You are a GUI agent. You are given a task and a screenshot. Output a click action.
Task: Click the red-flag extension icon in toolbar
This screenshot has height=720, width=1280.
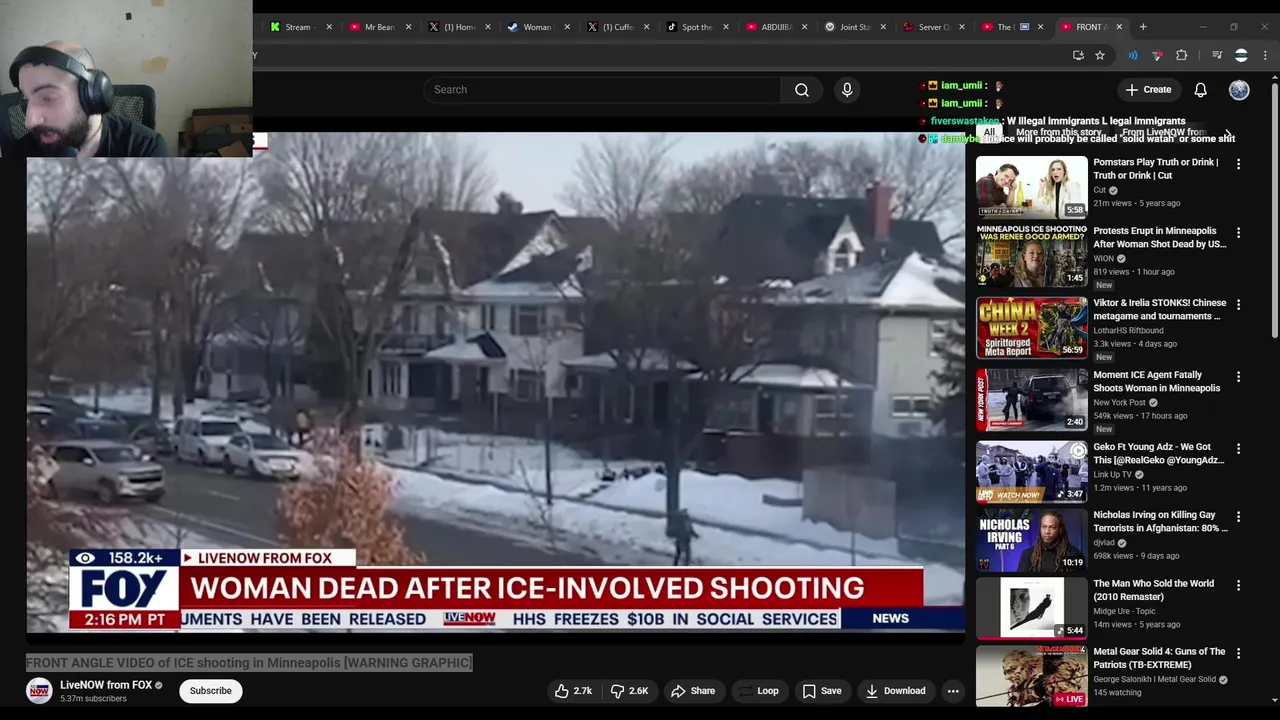1157,55
